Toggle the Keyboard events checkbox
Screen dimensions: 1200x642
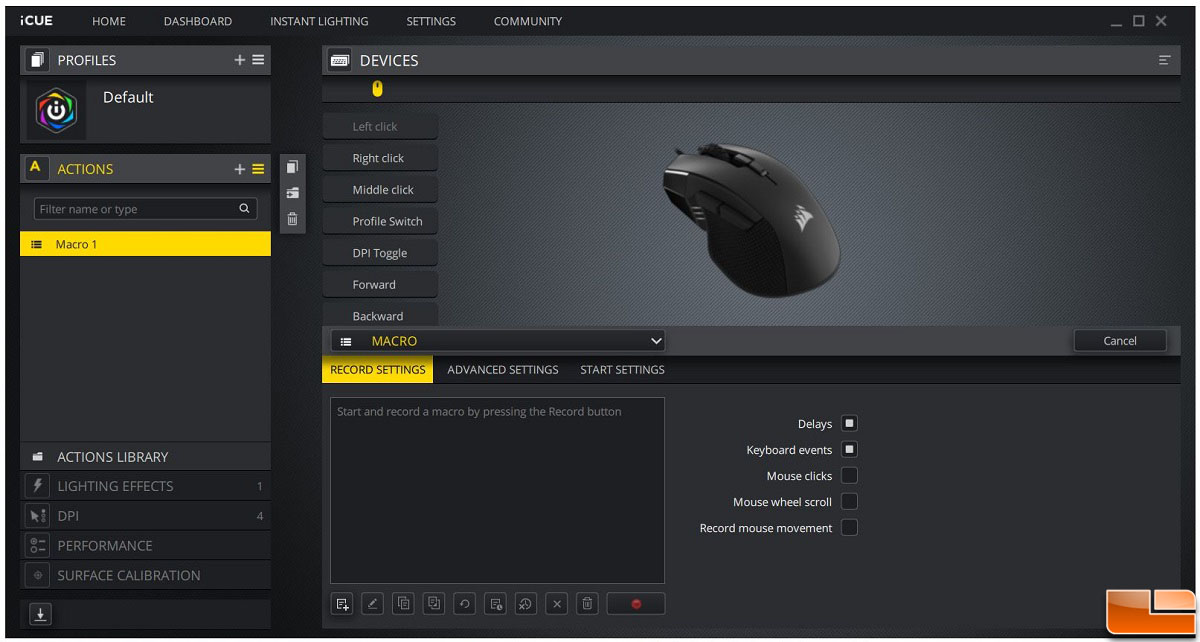tap(849, 450)
